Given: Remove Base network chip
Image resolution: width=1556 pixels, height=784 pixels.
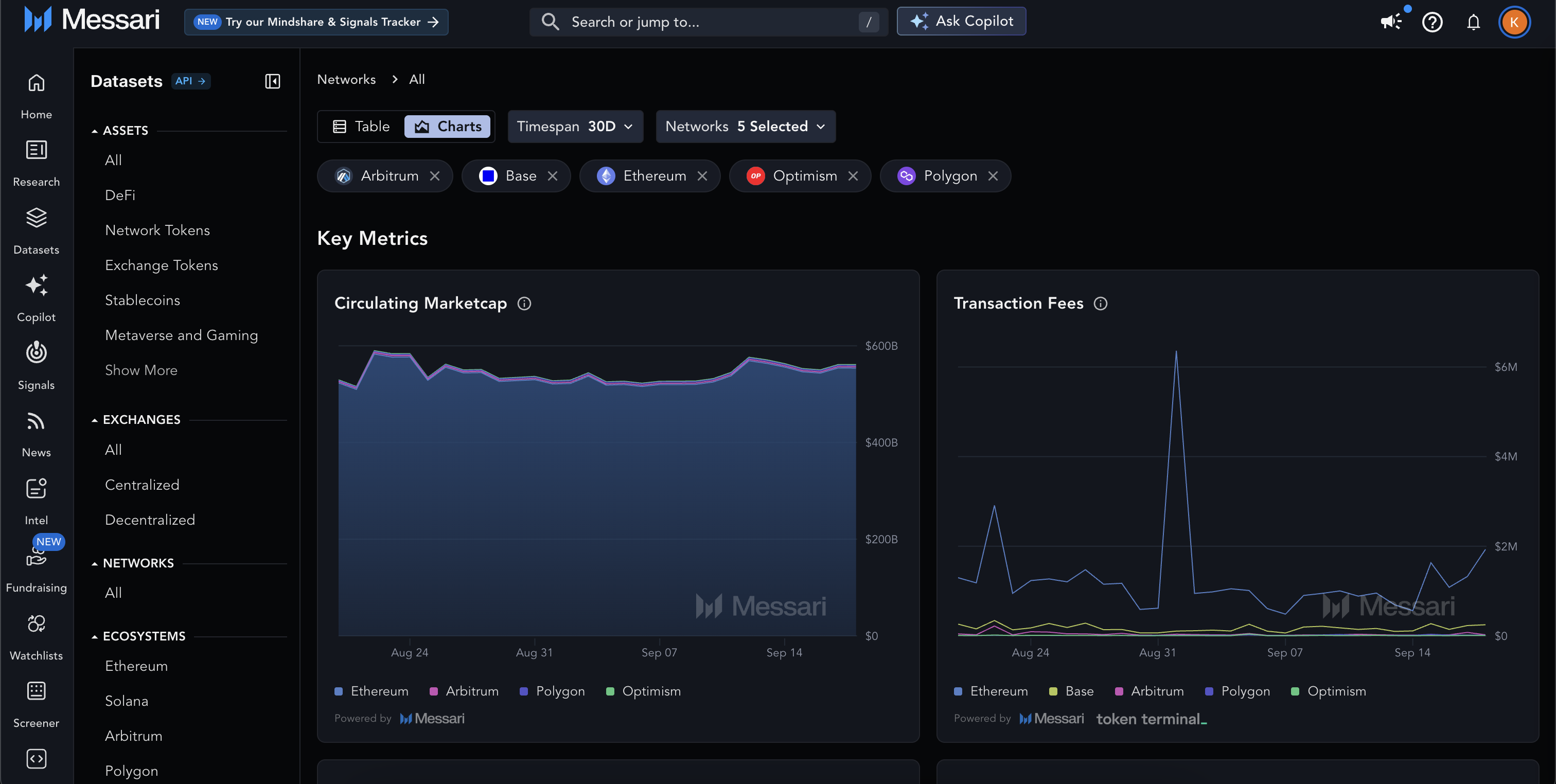Looking at the screenshot, I should coord(552,176).
